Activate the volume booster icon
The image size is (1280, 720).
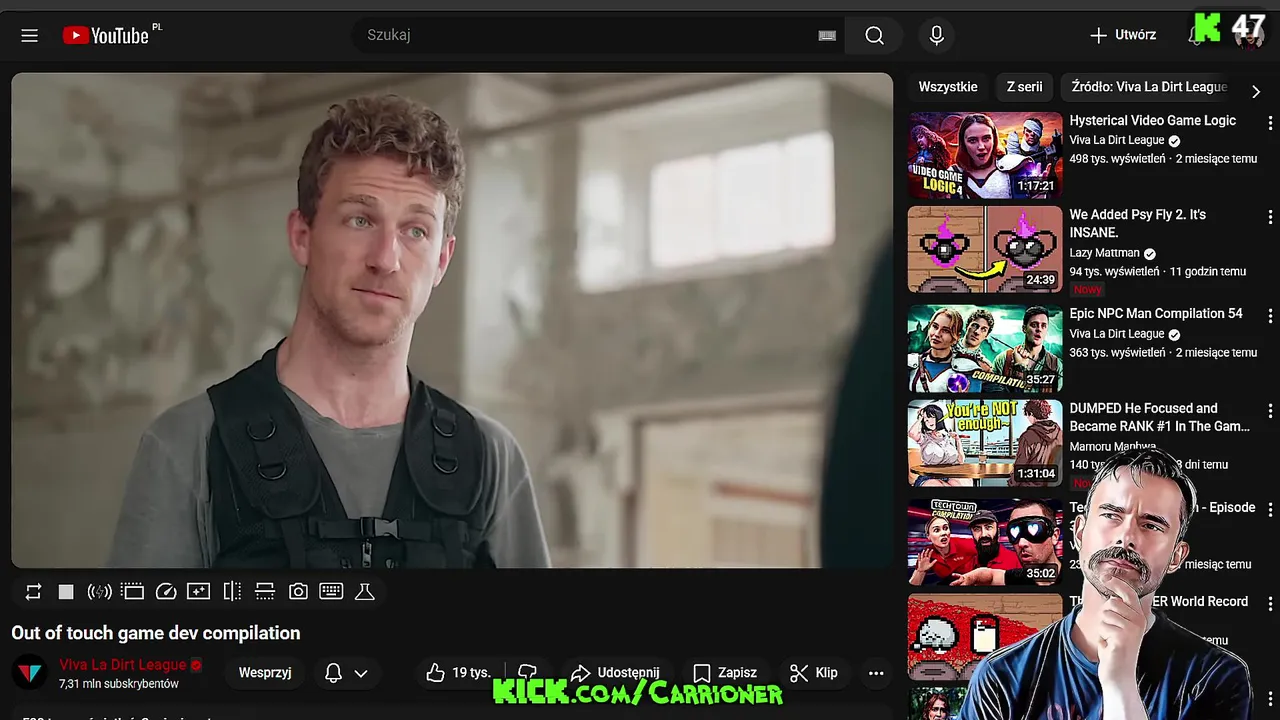99,592
